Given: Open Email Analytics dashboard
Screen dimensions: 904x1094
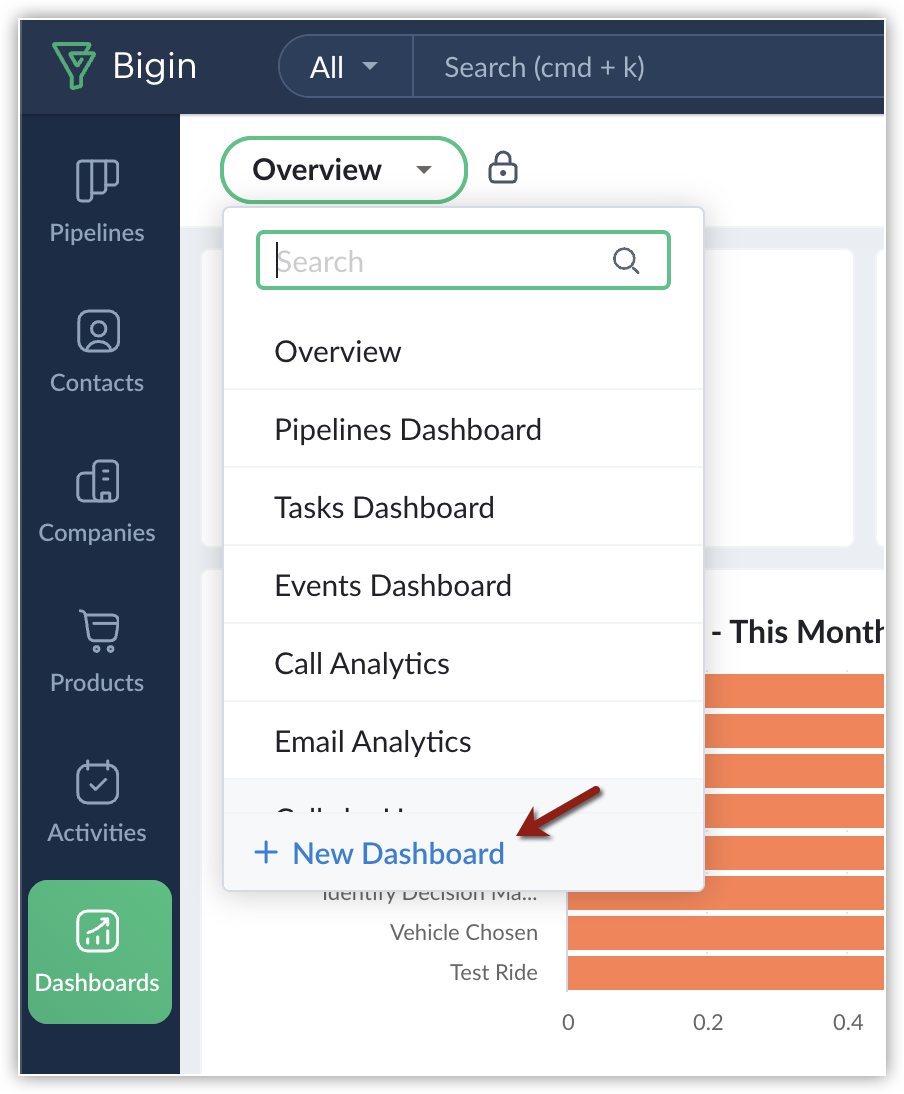Looking at the screenshot, I should point(463,742).
